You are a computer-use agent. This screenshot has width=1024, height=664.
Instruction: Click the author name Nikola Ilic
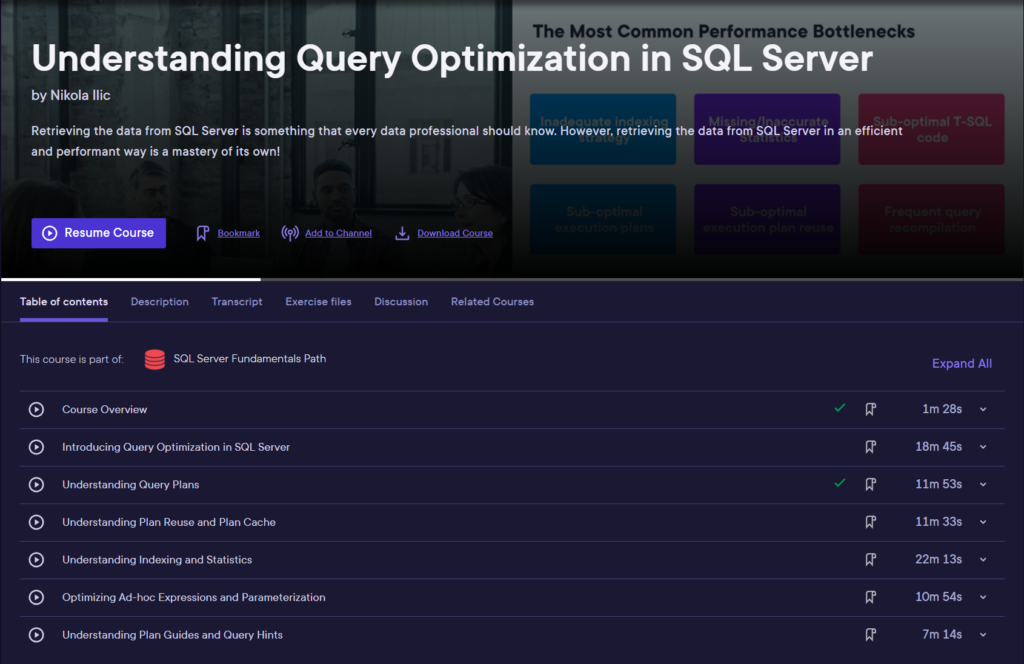[x=80, y=95]
